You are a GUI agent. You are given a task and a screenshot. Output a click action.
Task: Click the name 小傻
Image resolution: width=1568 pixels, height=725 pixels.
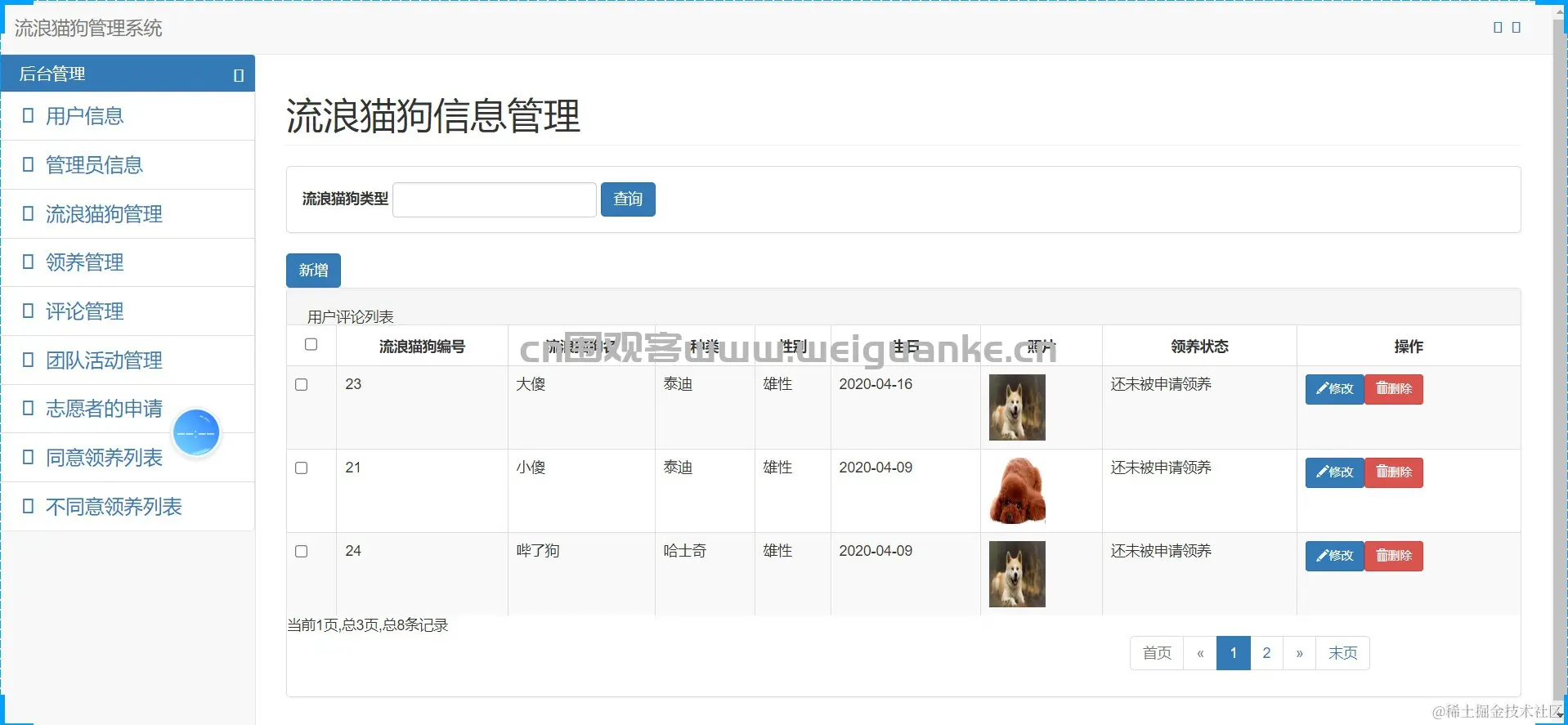pyautogui.click(x=531, y=468)
